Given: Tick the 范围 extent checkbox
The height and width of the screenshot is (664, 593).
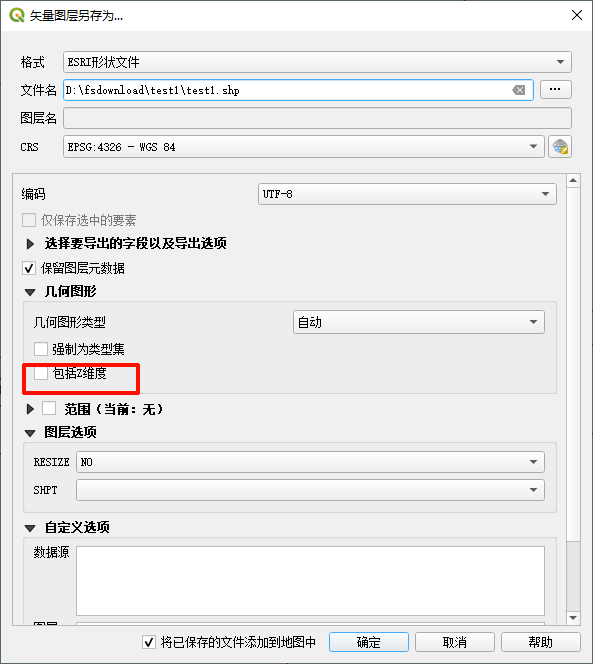Looking at the screenshot, I should pos(49,409).
